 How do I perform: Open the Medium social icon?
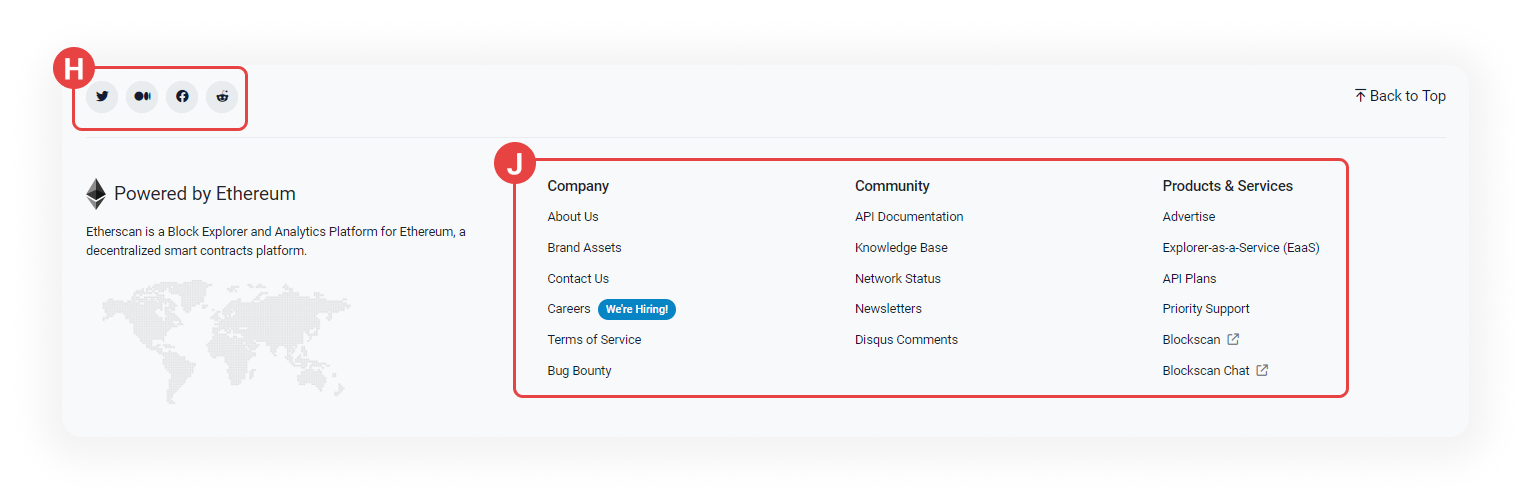pyautogui.click(x=142, y=97)
